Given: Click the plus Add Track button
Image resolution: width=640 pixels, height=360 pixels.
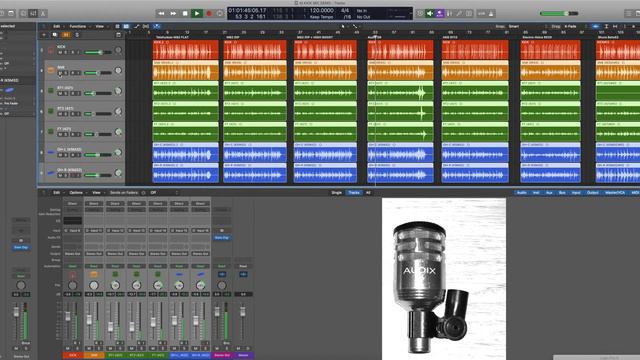Looking at the screenshot, I should [x=44, y=35].
